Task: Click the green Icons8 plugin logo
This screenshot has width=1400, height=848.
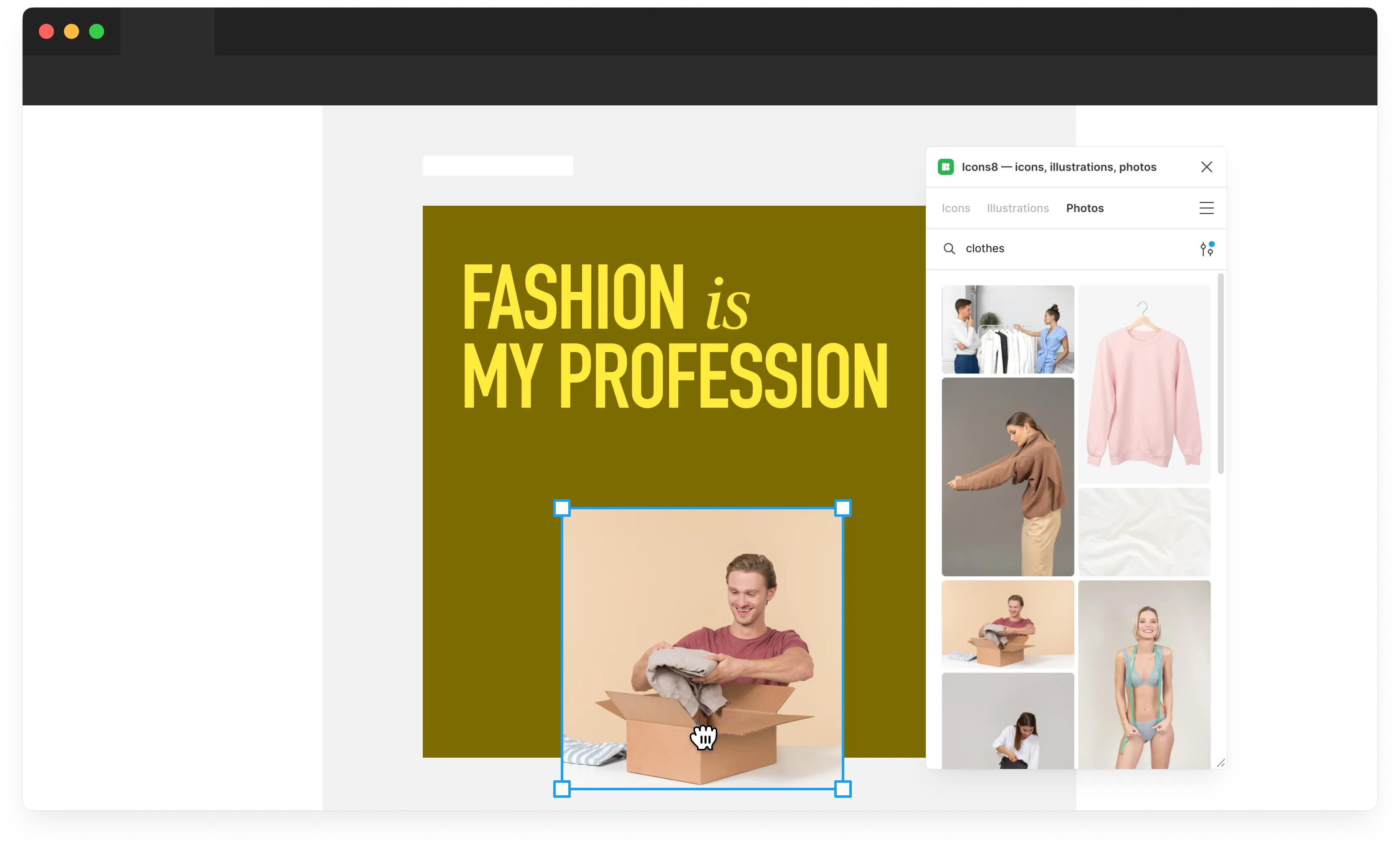Action: (945, 167)
